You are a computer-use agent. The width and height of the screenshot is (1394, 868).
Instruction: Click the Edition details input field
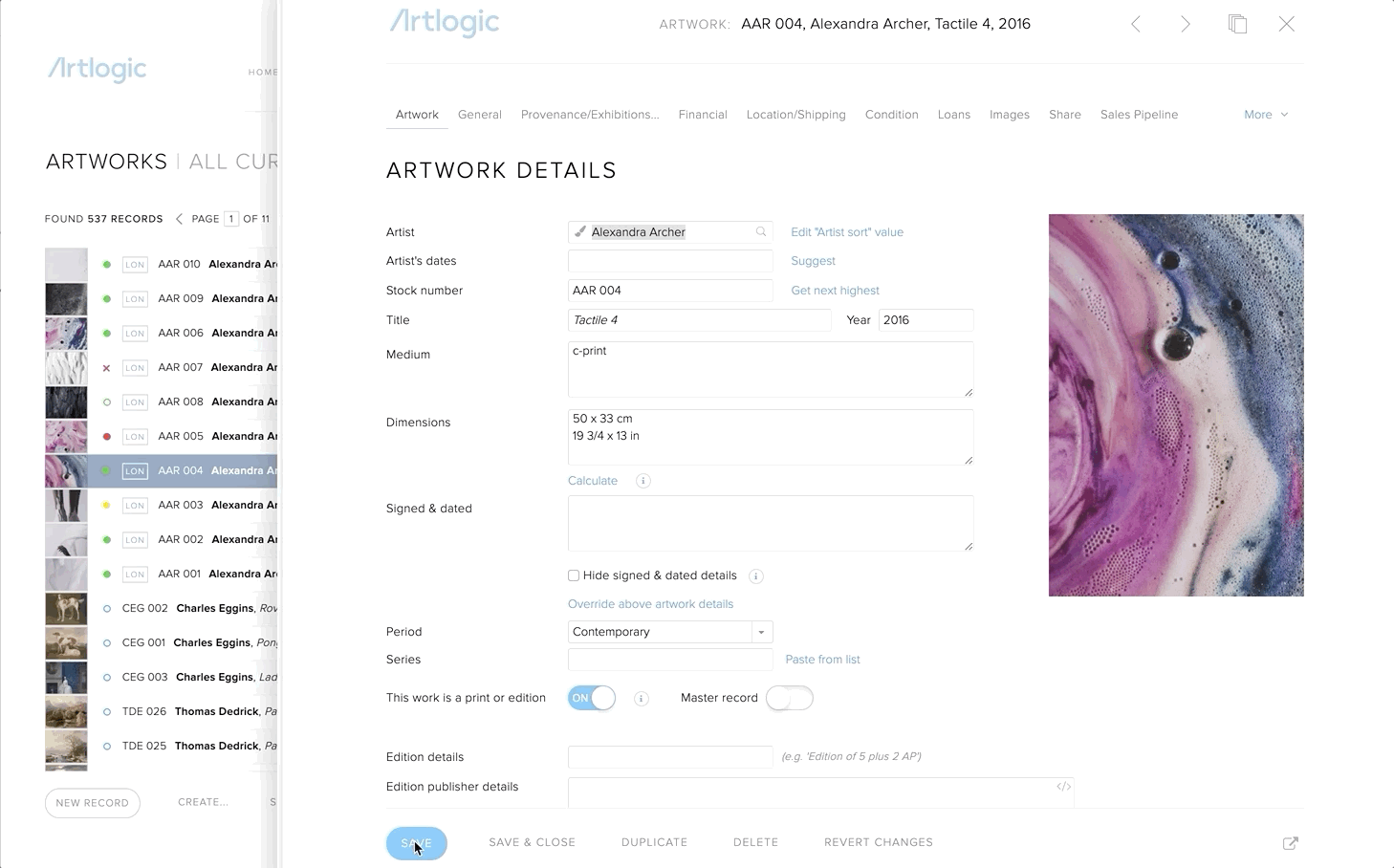click(x=670, y=757)
